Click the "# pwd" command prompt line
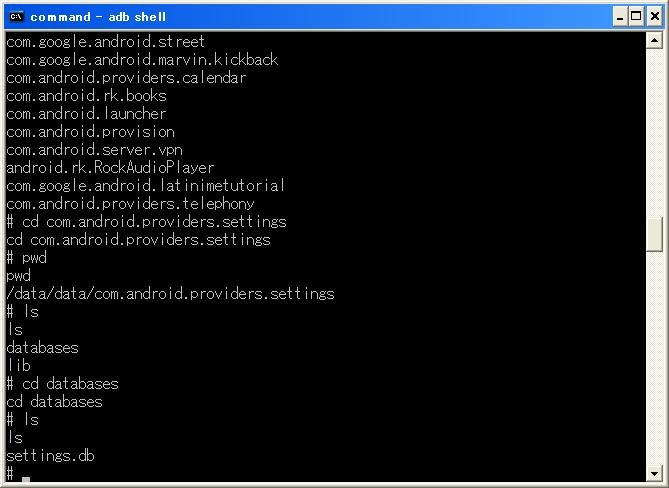Image resolution: width=669 pixels, height=488 pixels. pyautogui.click(x=26, y=258)
